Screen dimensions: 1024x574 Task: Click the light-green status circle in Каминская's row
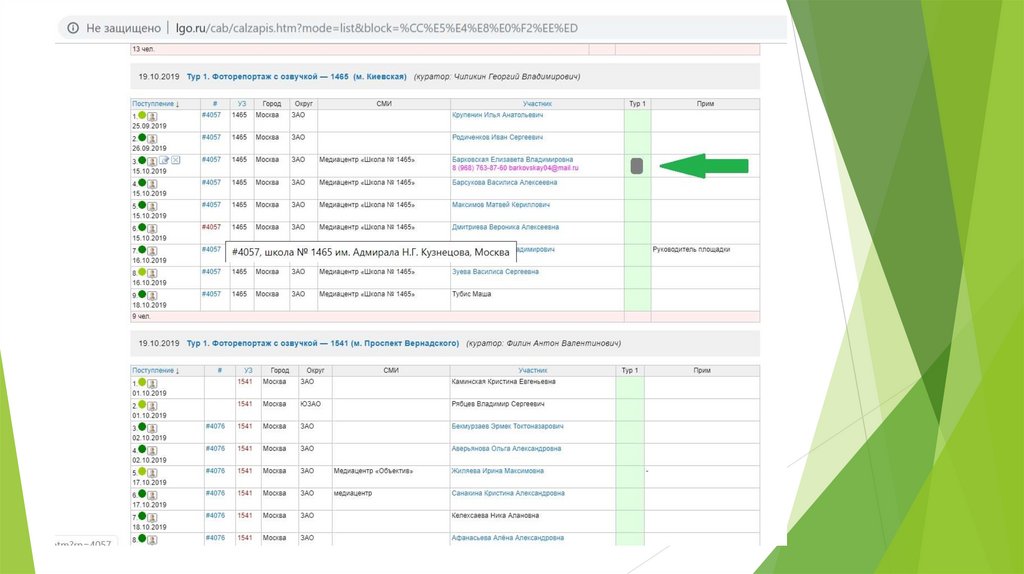pos(142,382)
